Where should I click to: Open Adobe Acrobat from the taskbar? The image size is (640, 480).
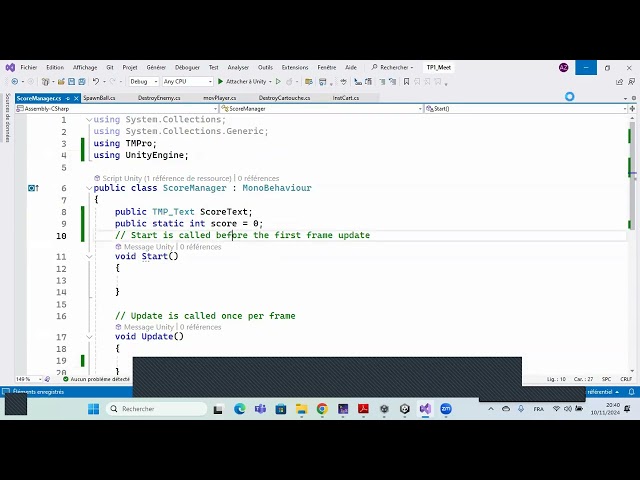pyautogui.click(x=363, y=409)
